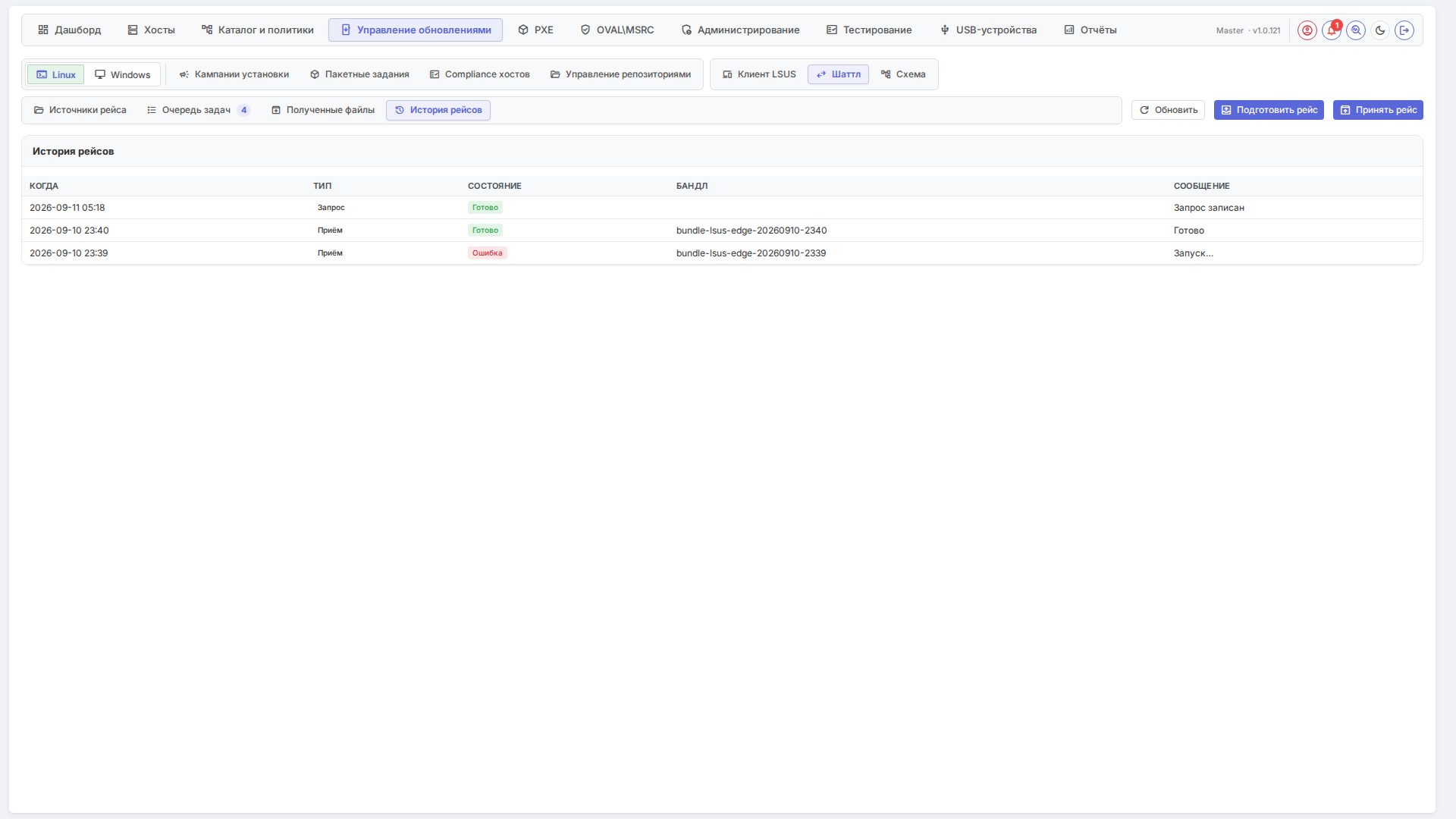1456x819 pixels.
Task: Select the История рейсов tab
Action: [438, 110]
